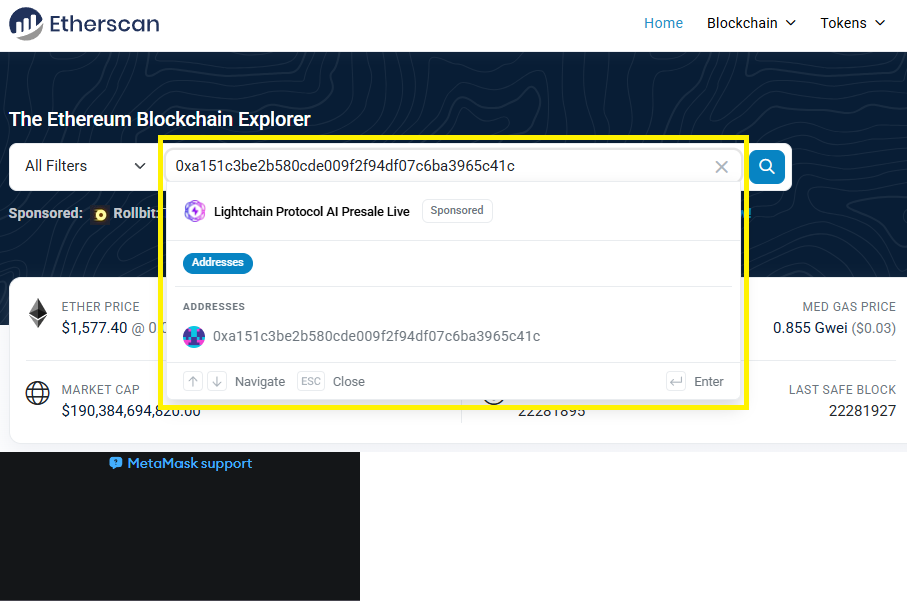Click the MetaMask support chat icon

(x=116, y=463)
